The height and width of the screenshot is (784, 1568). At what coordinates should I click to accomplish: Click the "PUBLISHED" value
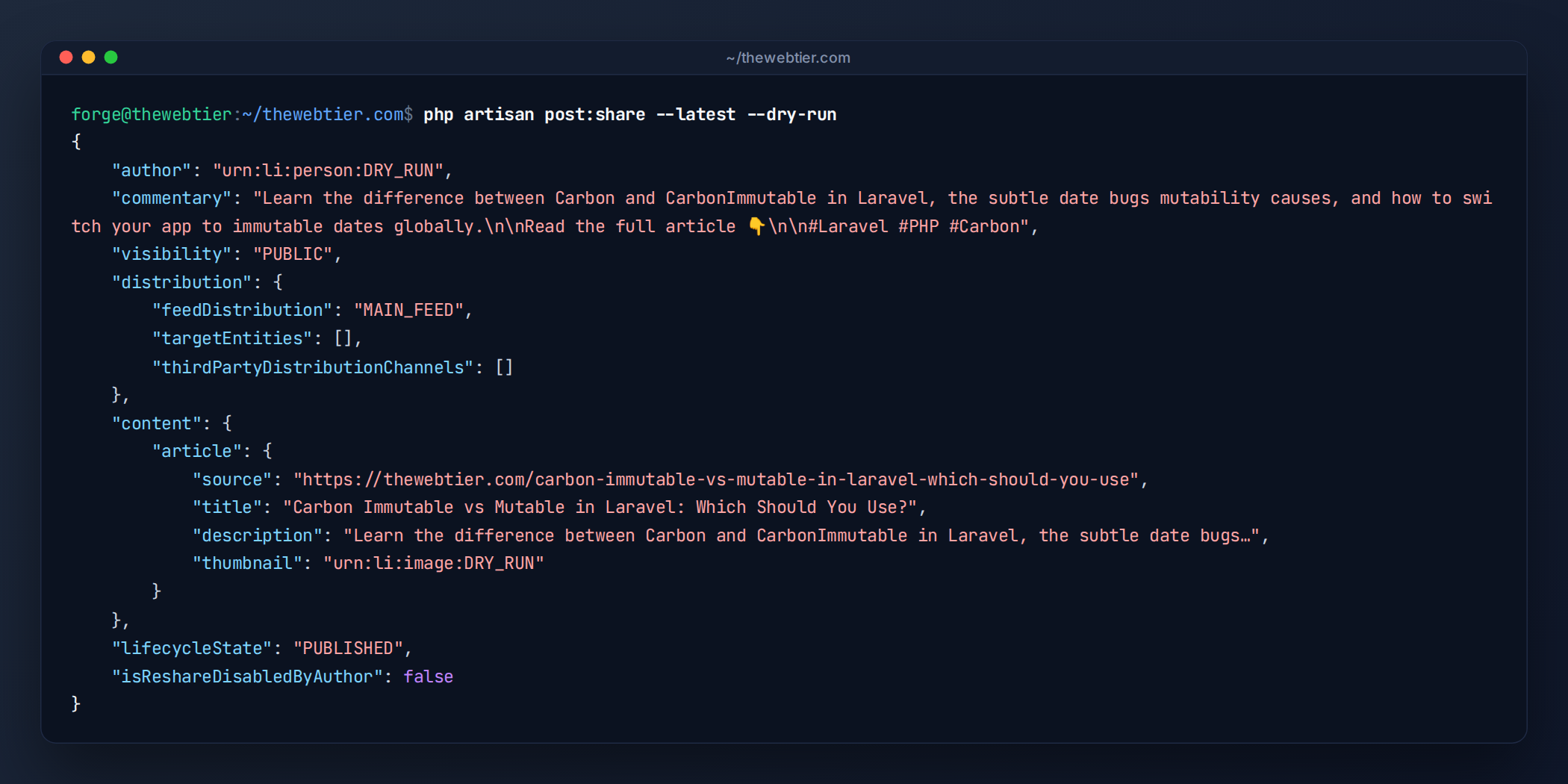[x=348, y=648]
